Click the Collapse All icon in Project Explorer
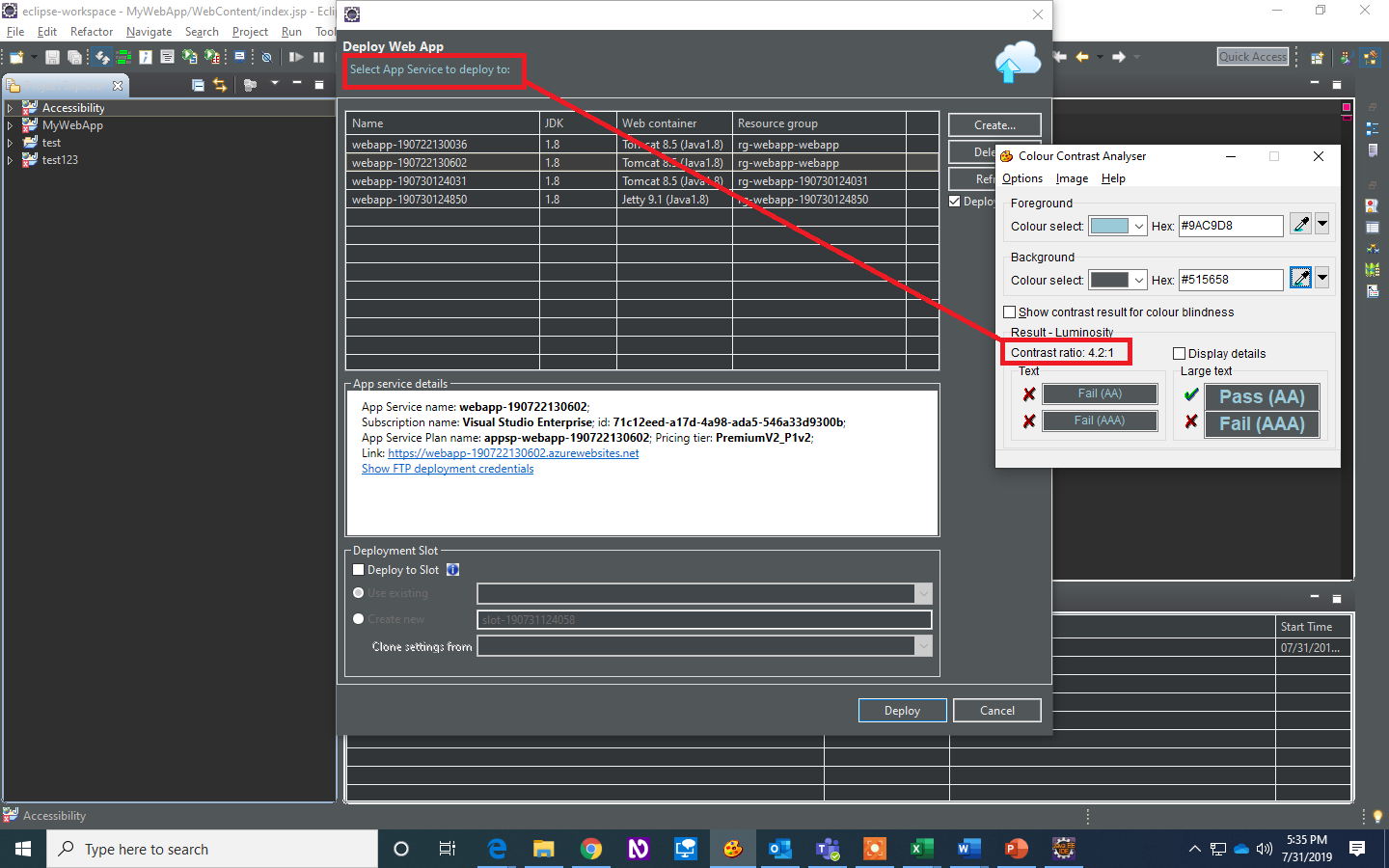1389x868 pixels. tap(197, 84)
